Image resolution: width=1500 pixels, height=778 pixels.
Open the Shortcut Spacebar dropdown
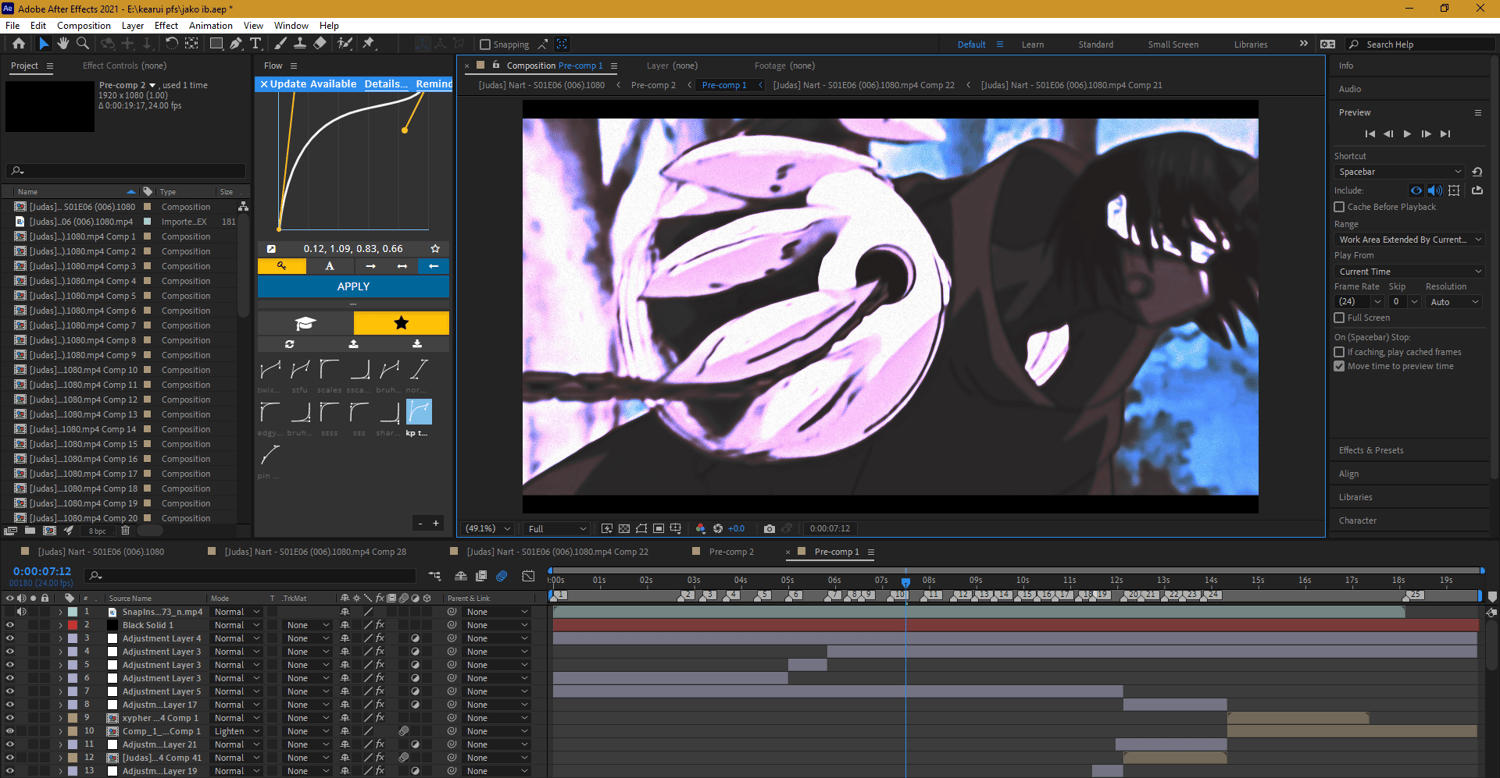(x=1399, y=172)
